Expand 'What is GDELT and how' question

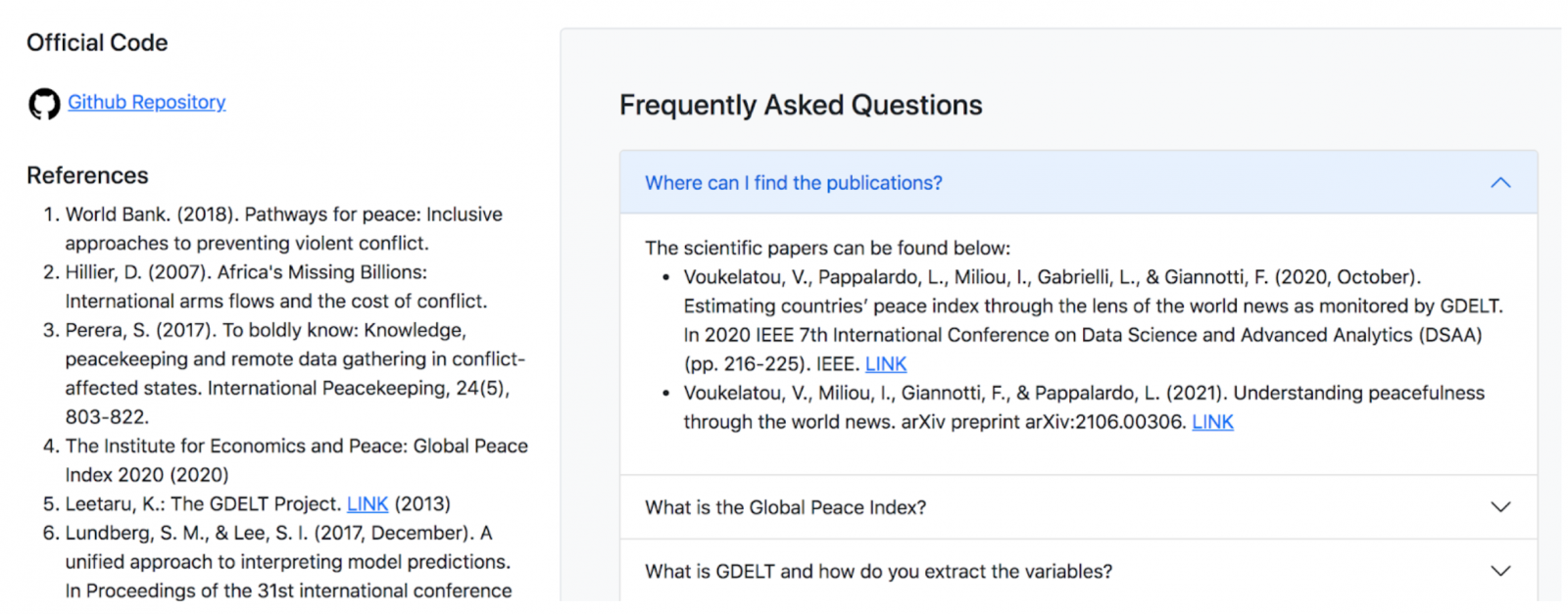1078,571
